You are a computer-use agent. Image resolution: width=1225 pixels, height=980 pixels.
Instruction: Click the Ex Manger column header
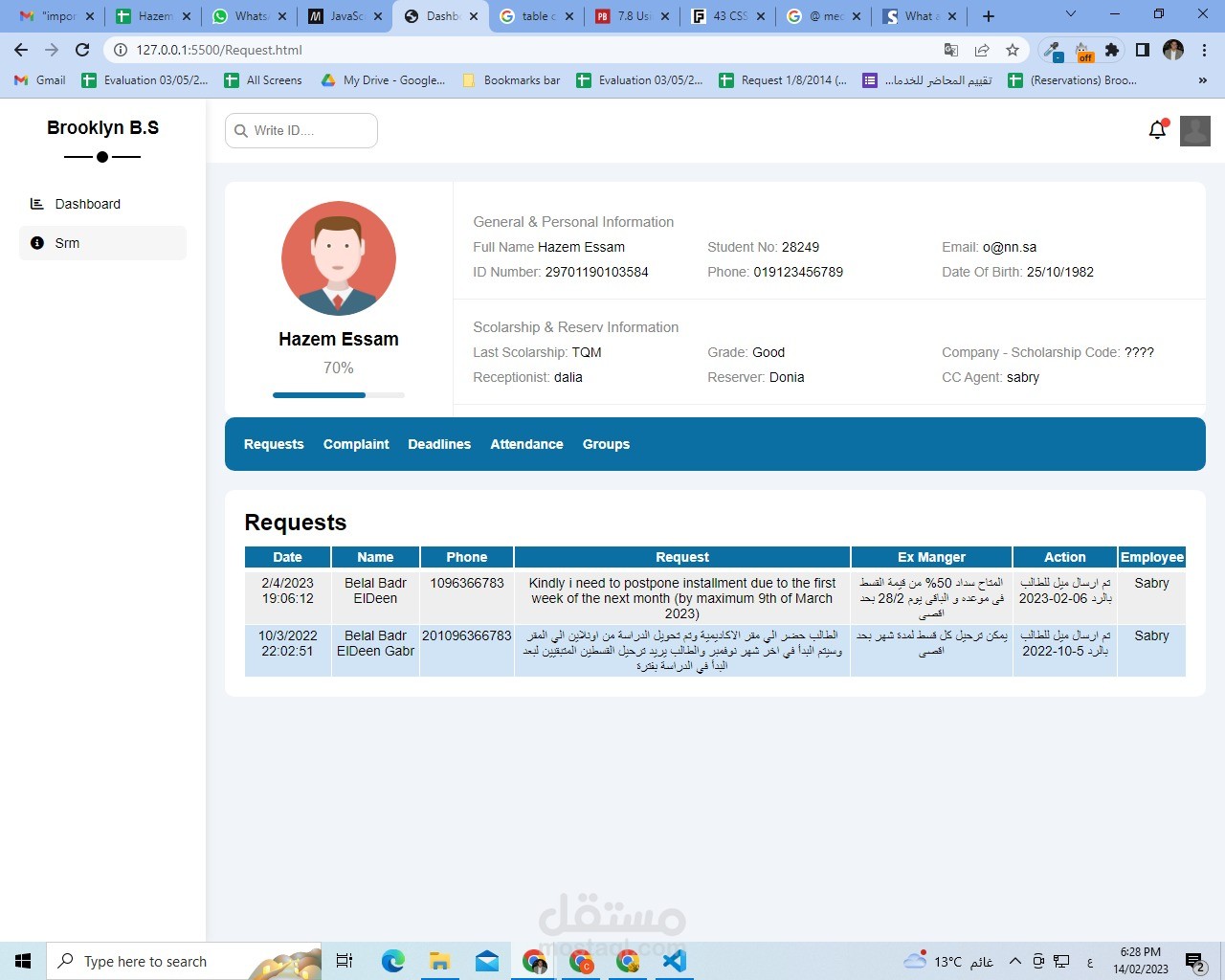click(x=931, y=557)
